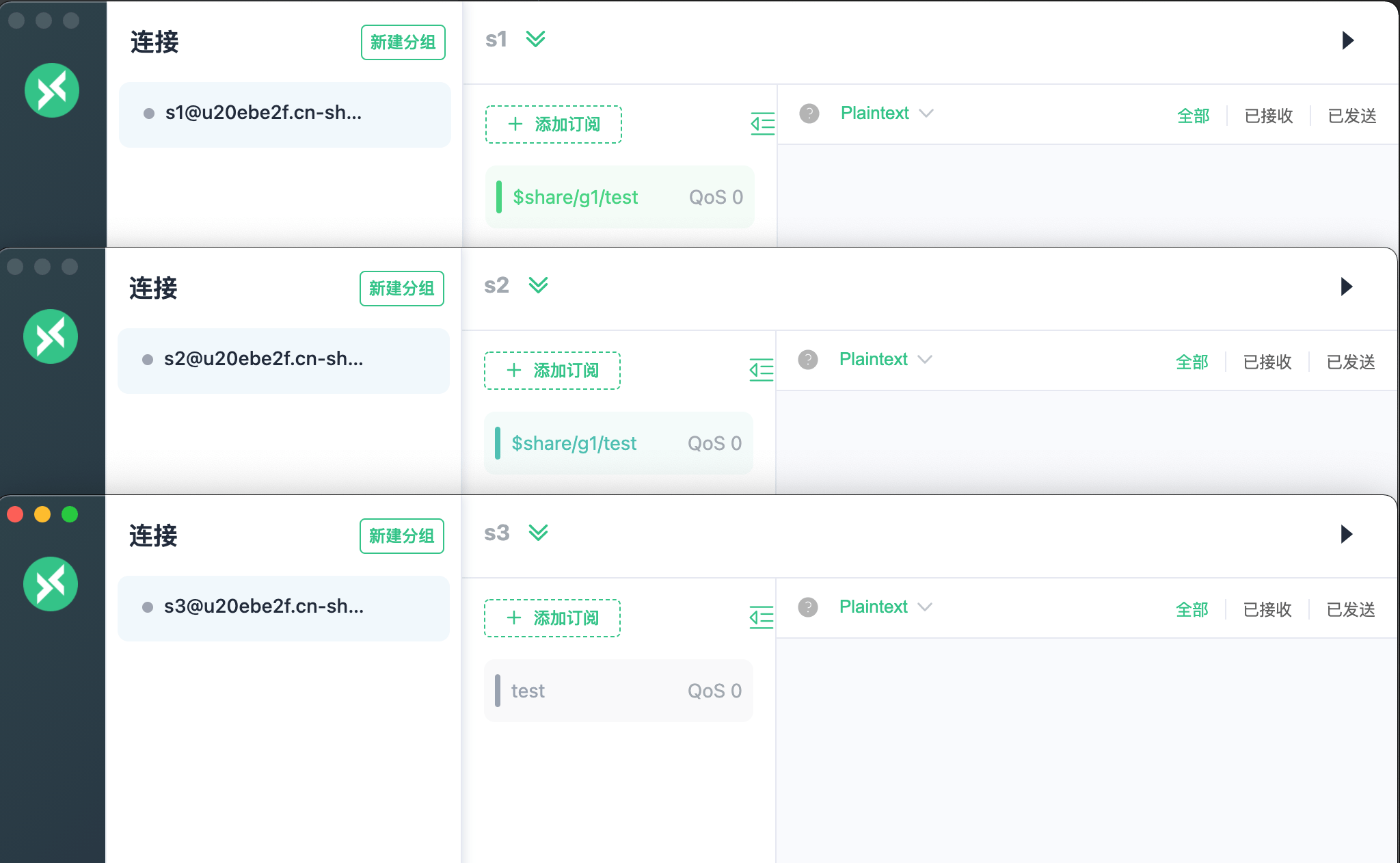Click the connect play icon for s2

point(1346,287)
